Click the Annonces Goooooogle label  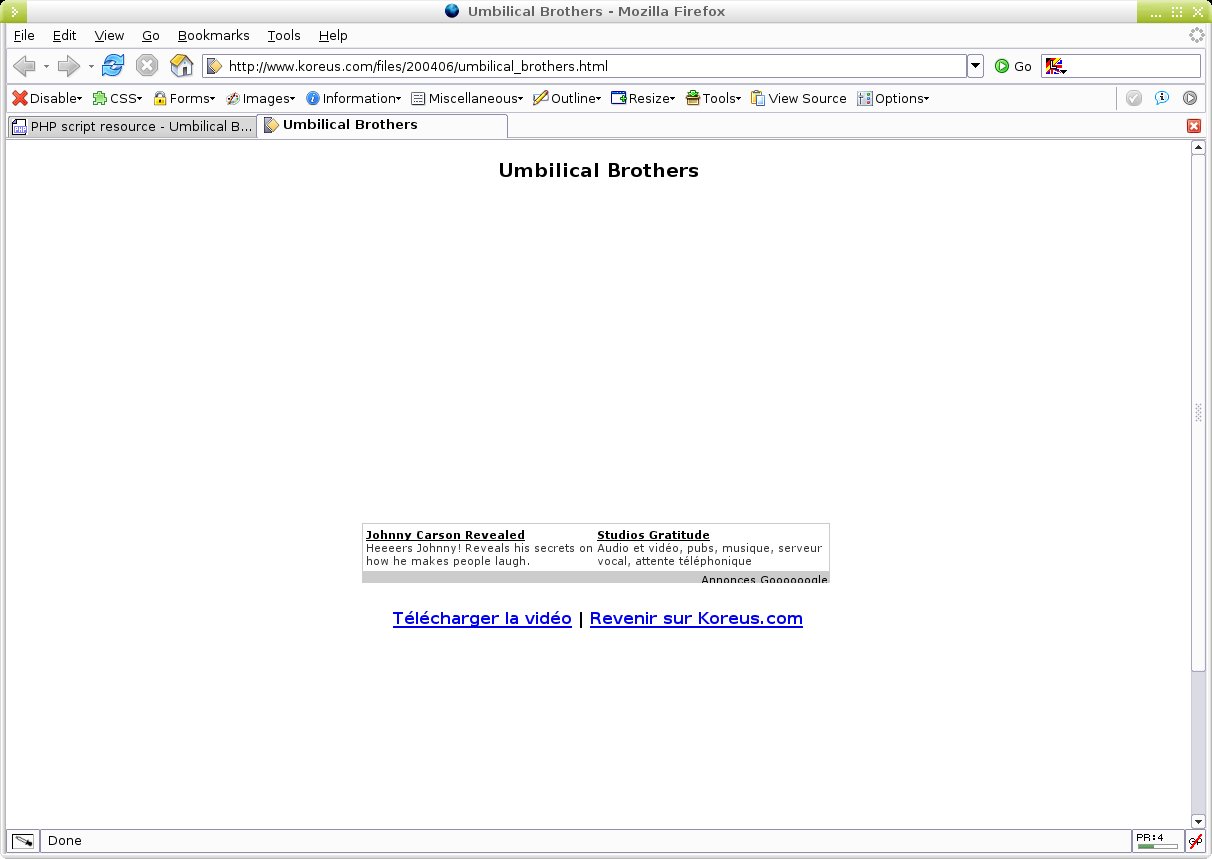point(764,579)
